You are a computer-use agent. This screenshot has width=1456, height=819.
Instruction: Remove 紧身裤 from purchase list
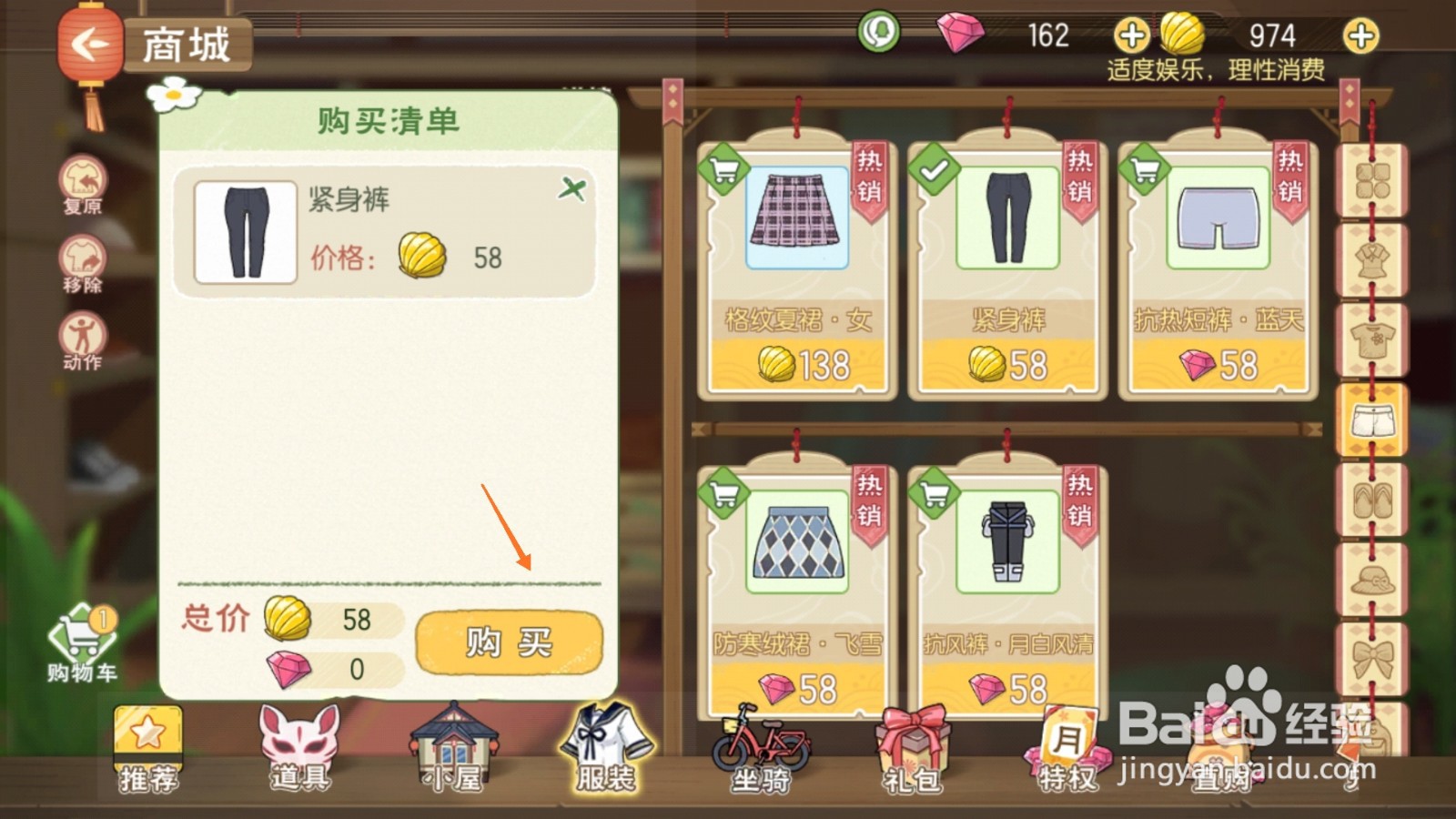click(572, 189)
